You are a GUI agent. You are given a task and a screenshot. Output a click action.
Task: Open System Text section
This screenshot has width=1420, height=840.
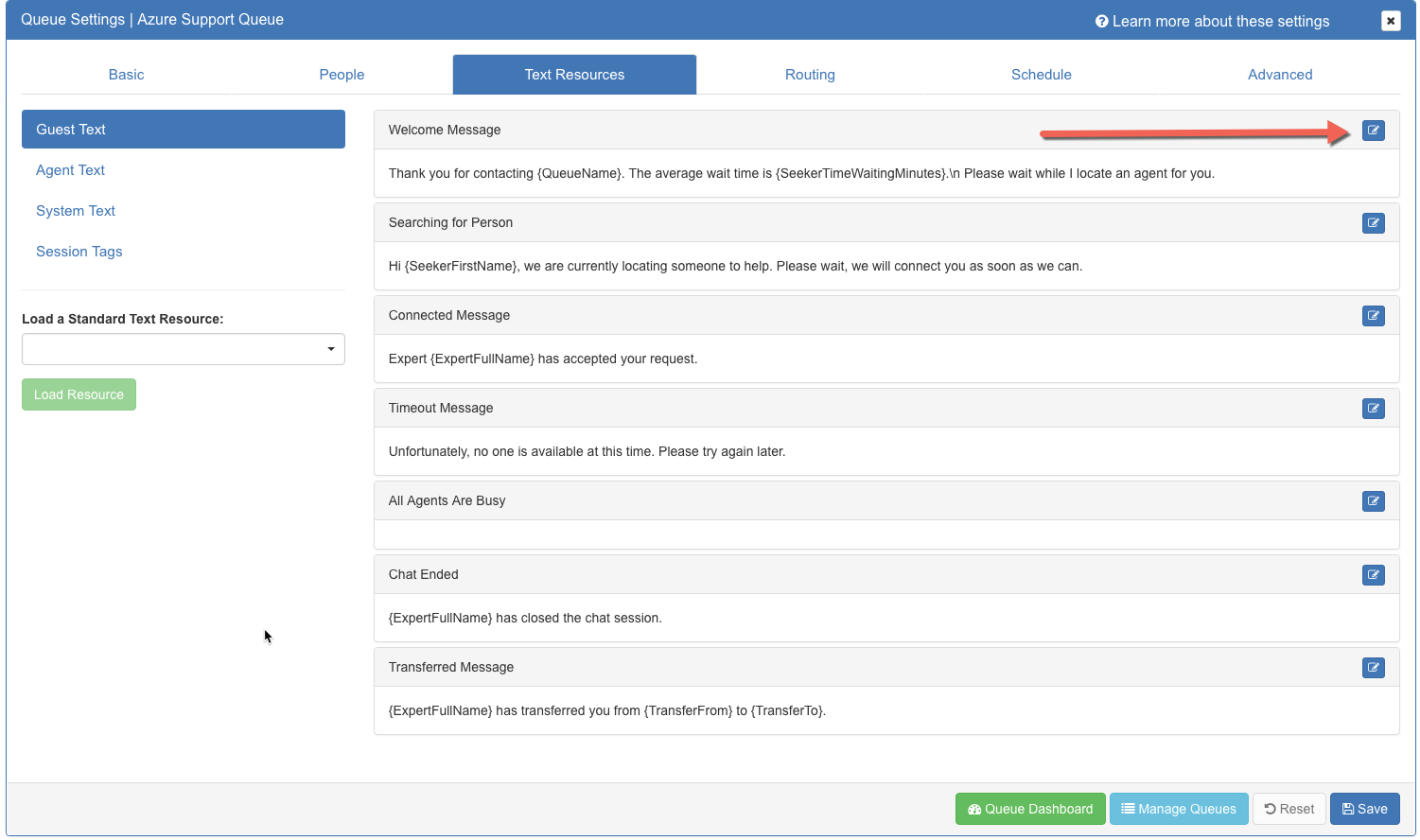click(x=76, y=211)
